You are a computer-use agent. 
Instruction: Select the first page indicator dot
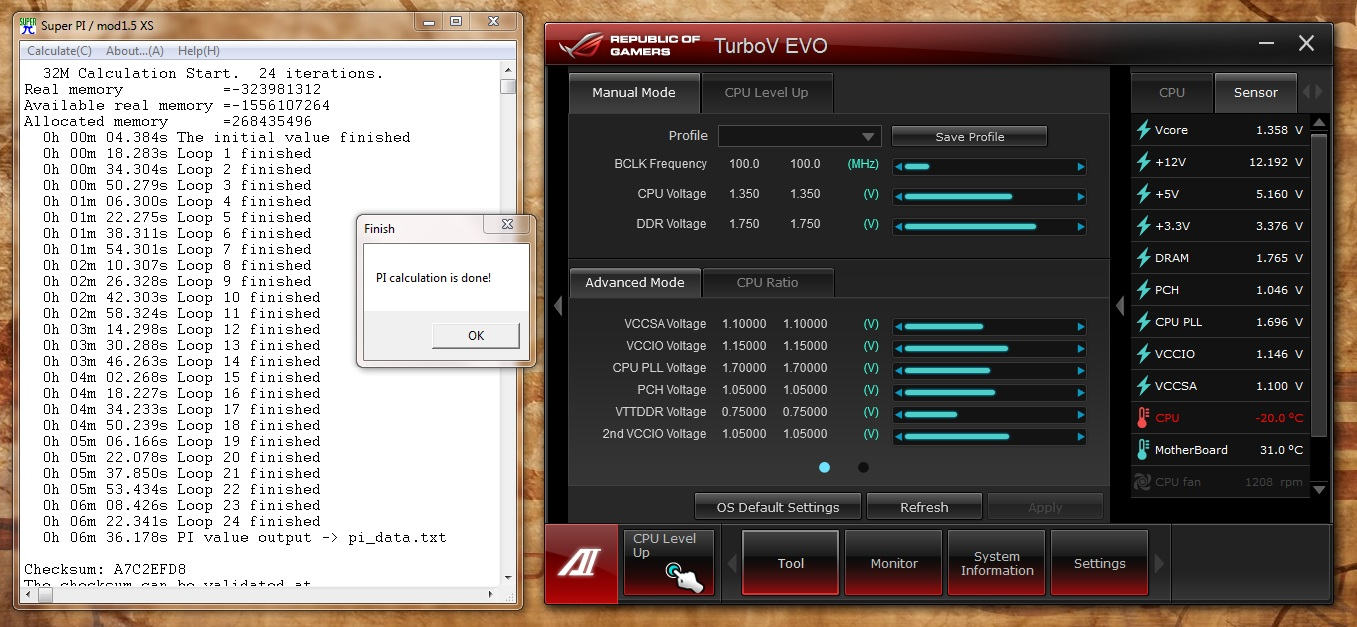coord(824,467)
